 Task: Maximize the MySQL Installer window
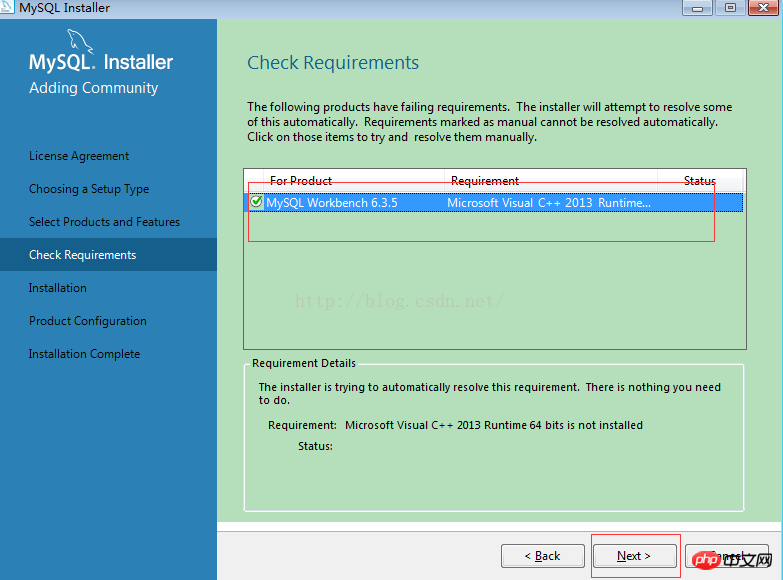730,7
